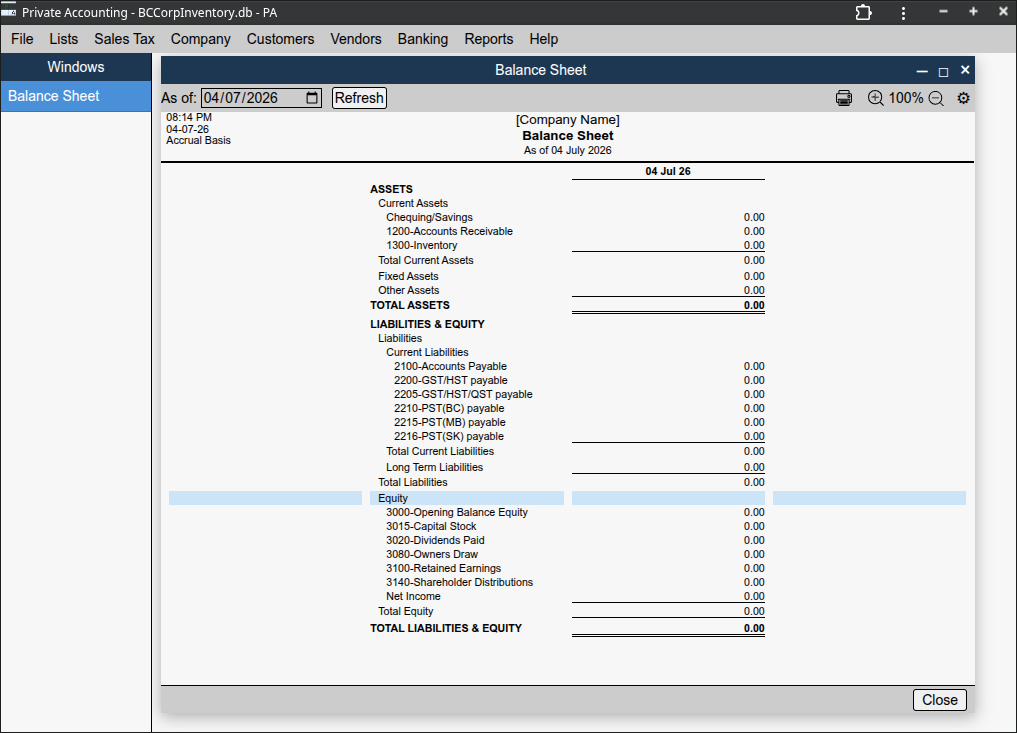Select 2210-PST(BC) payable row
This screenshot has height=733, width=1017.
[568, 409]
